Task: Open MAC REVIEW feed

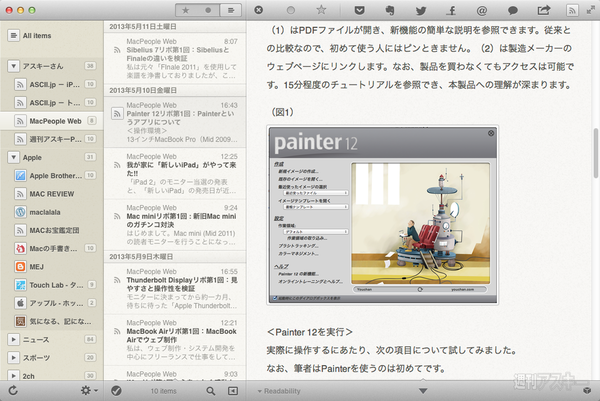Action: (52, 194)
